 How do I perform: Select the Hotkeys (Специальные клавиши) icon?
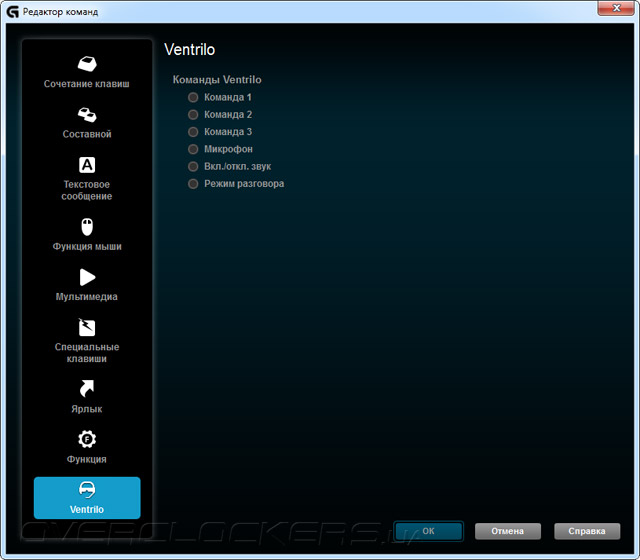pyautogui.click(x=87, y=327)
